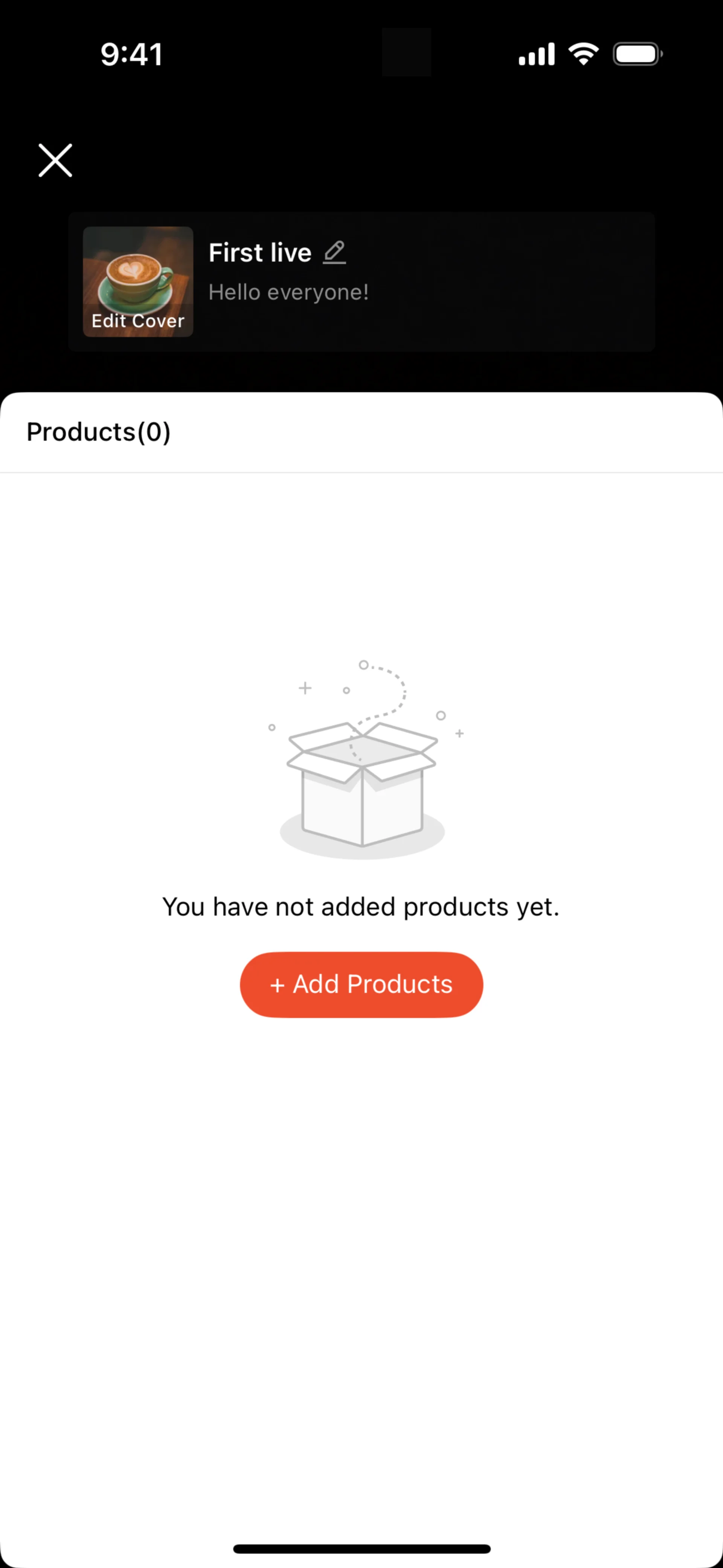Tap the dashed swirl above the box
The height and width of the screenshot is (1568, 723).
tap(392, 691)
